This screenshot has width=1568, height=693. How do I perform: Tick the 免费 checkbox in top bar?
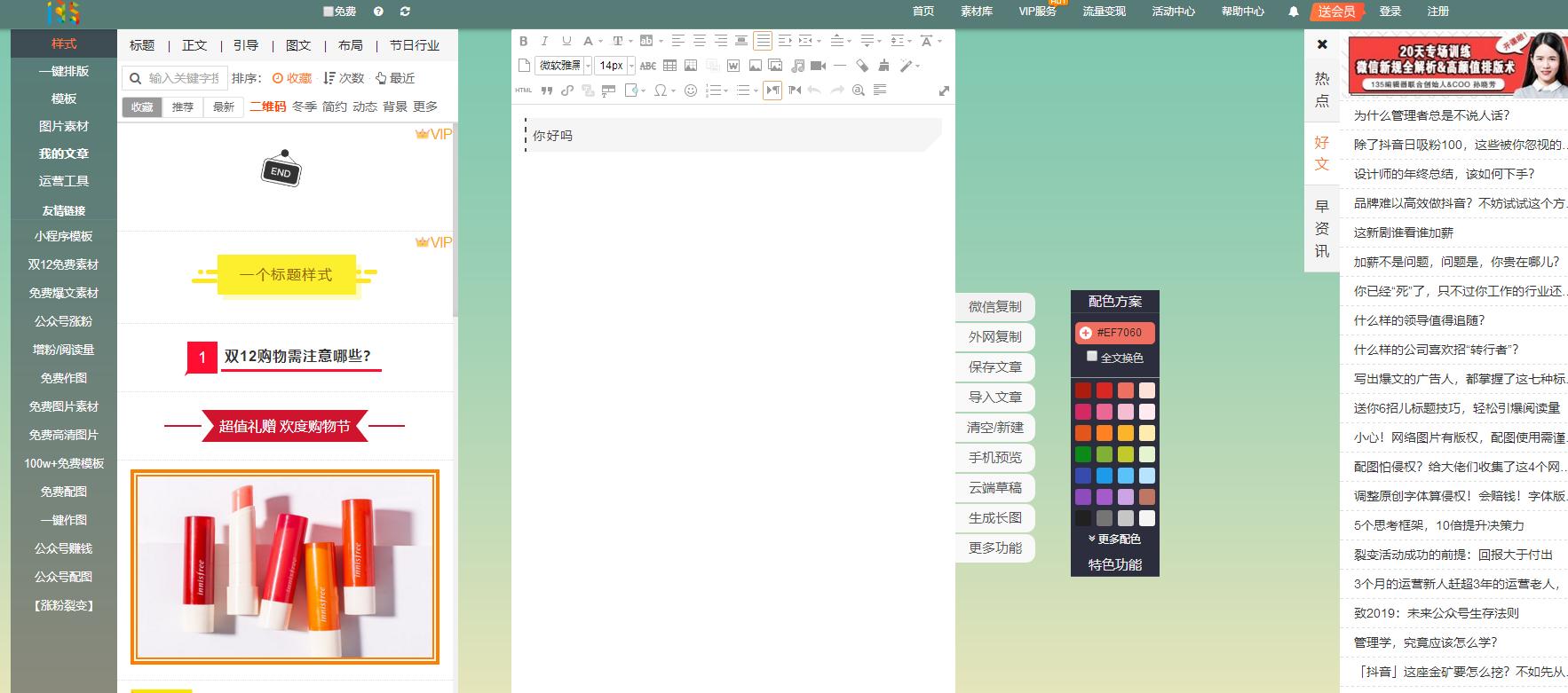click(x=329, y=12)
